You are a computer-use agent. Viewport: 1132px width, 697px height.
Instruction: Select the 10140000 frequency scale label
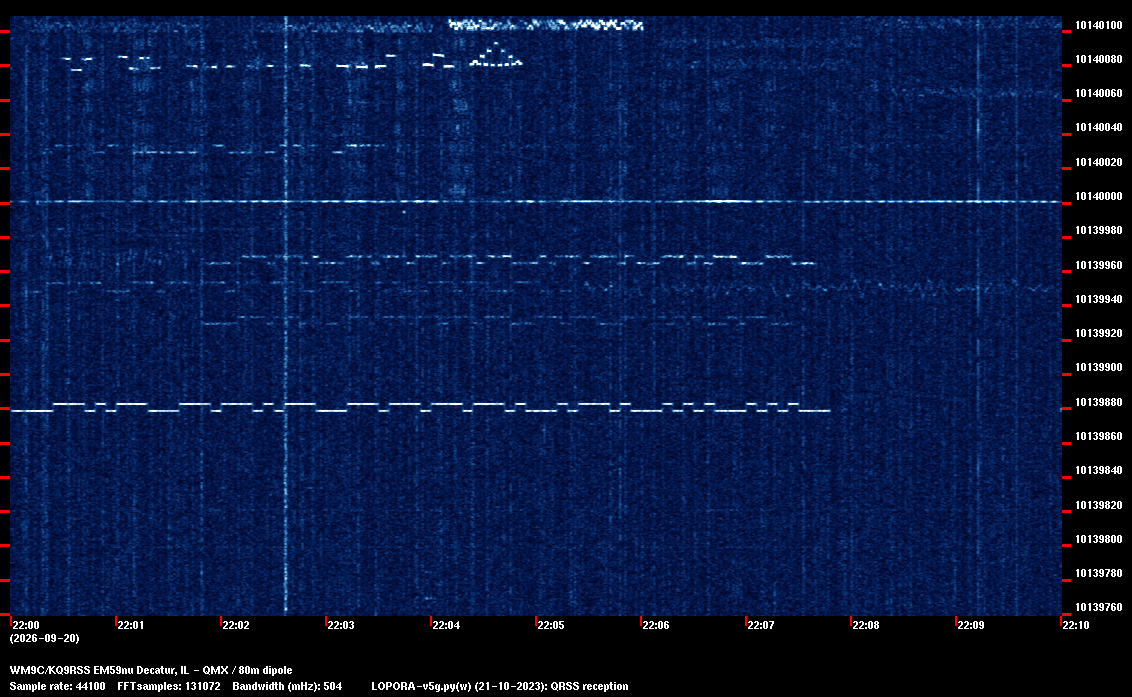click(1099, 196)
